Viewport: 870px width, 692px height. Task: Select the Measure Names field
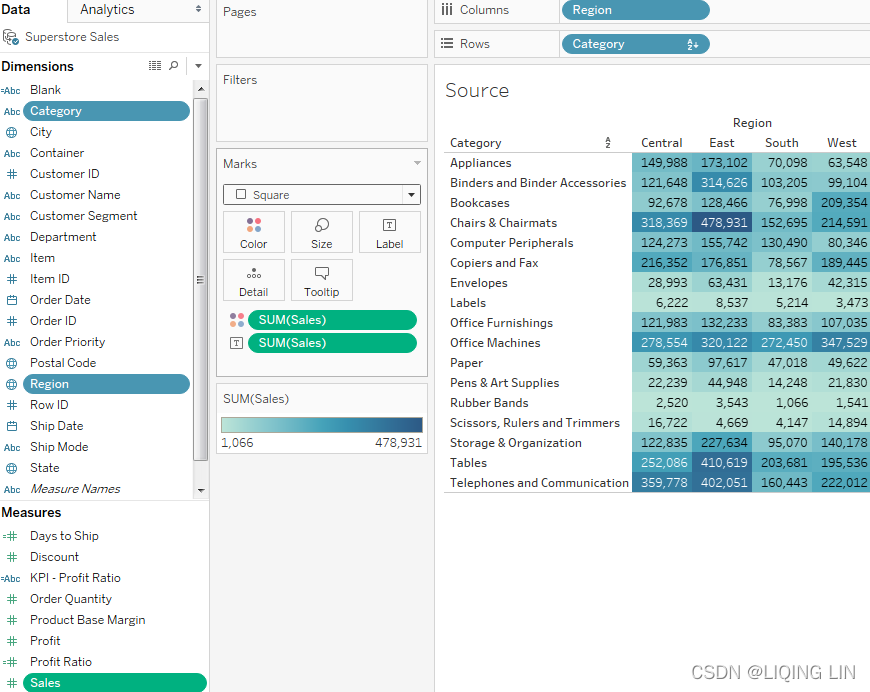(75, 489)
